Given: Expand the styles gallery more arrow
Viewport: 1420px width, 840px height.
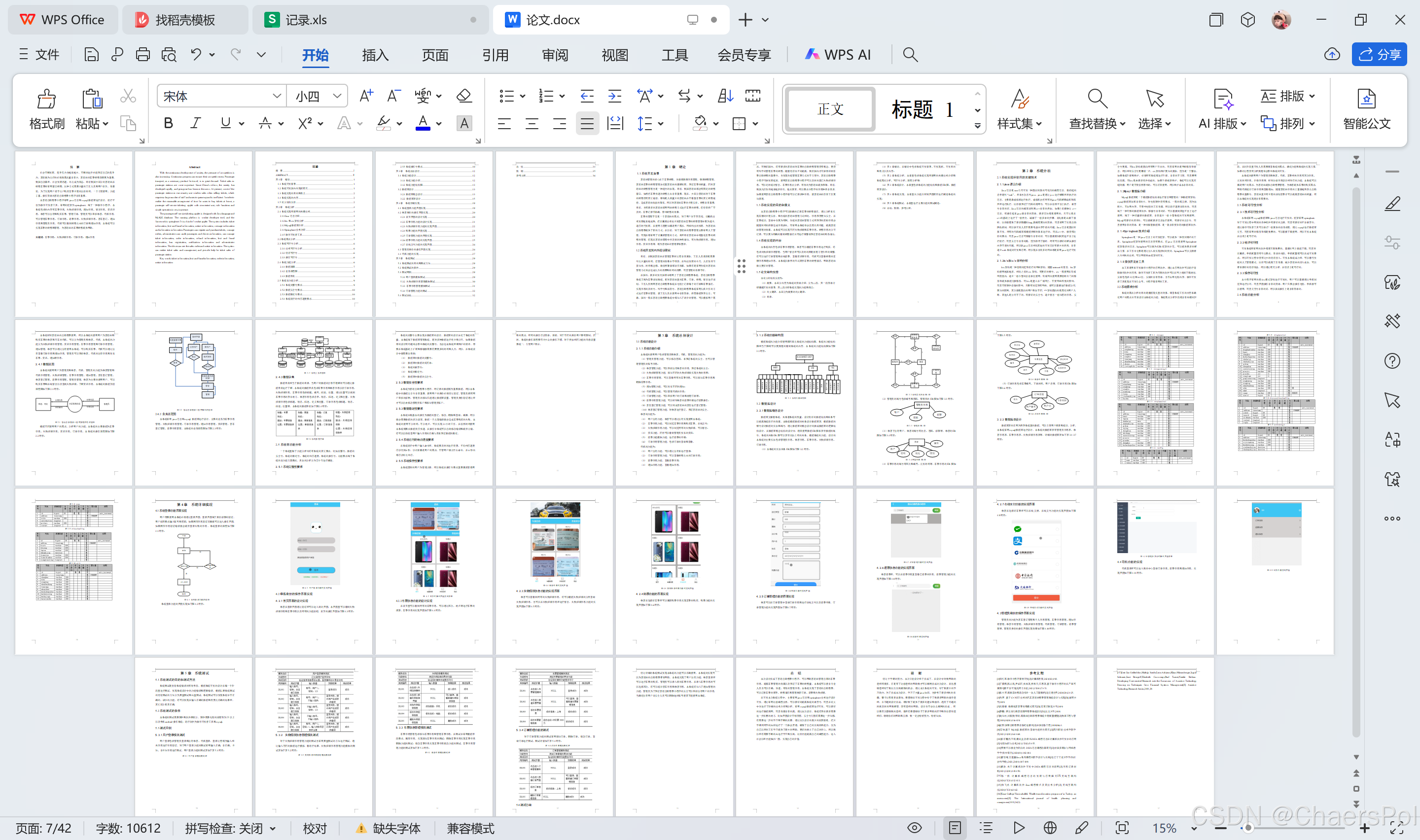Looking at the screenshot, I should (977, 126).
